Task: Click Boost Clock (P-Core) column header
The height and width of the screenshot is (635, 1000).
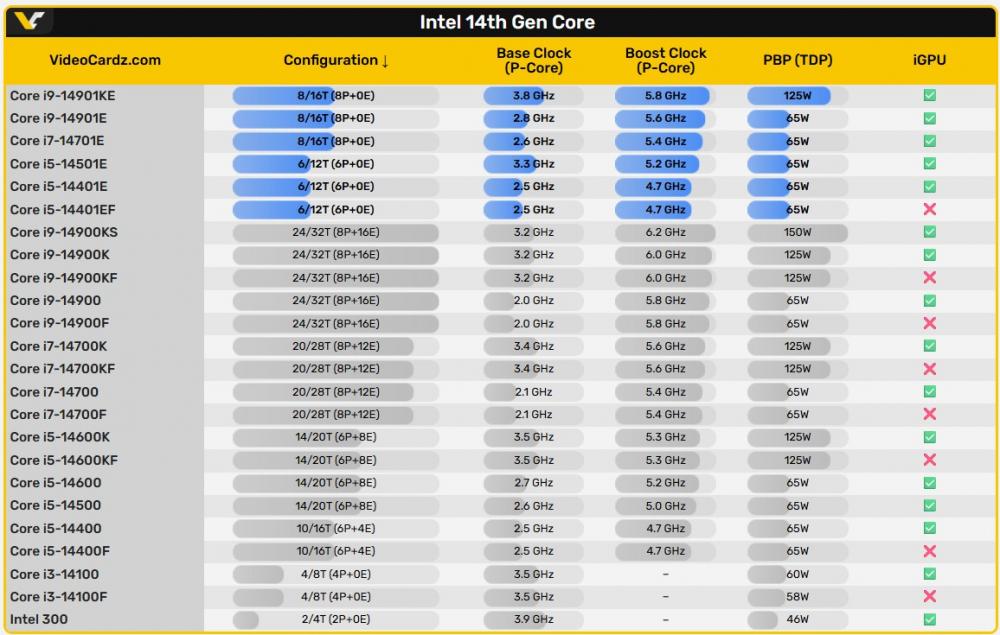Action: point(665,61)
